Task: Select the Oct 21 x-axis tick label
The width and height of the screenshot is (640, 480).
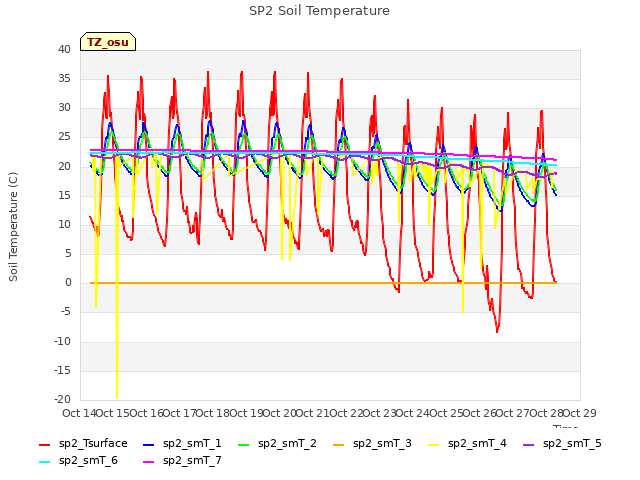Action: [313, 413]
